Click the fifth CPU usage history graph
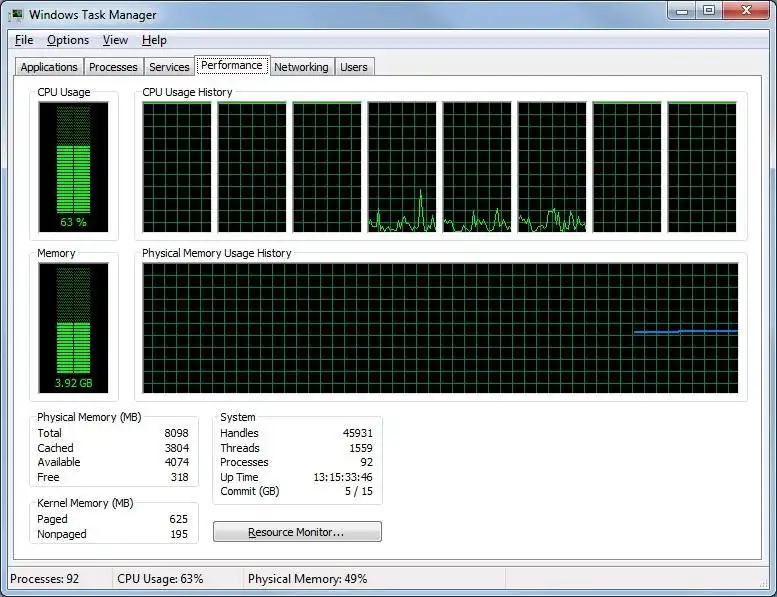Image resolution: width=777 pixels, height=597 pixels. tap(477, 167)
